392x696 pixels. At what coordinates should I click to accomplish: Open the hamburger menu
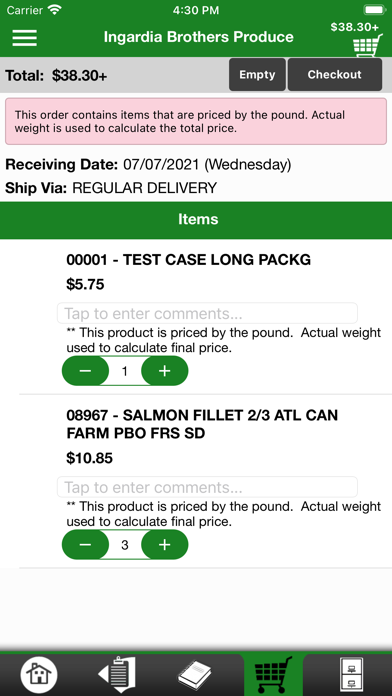coord(24,37)
